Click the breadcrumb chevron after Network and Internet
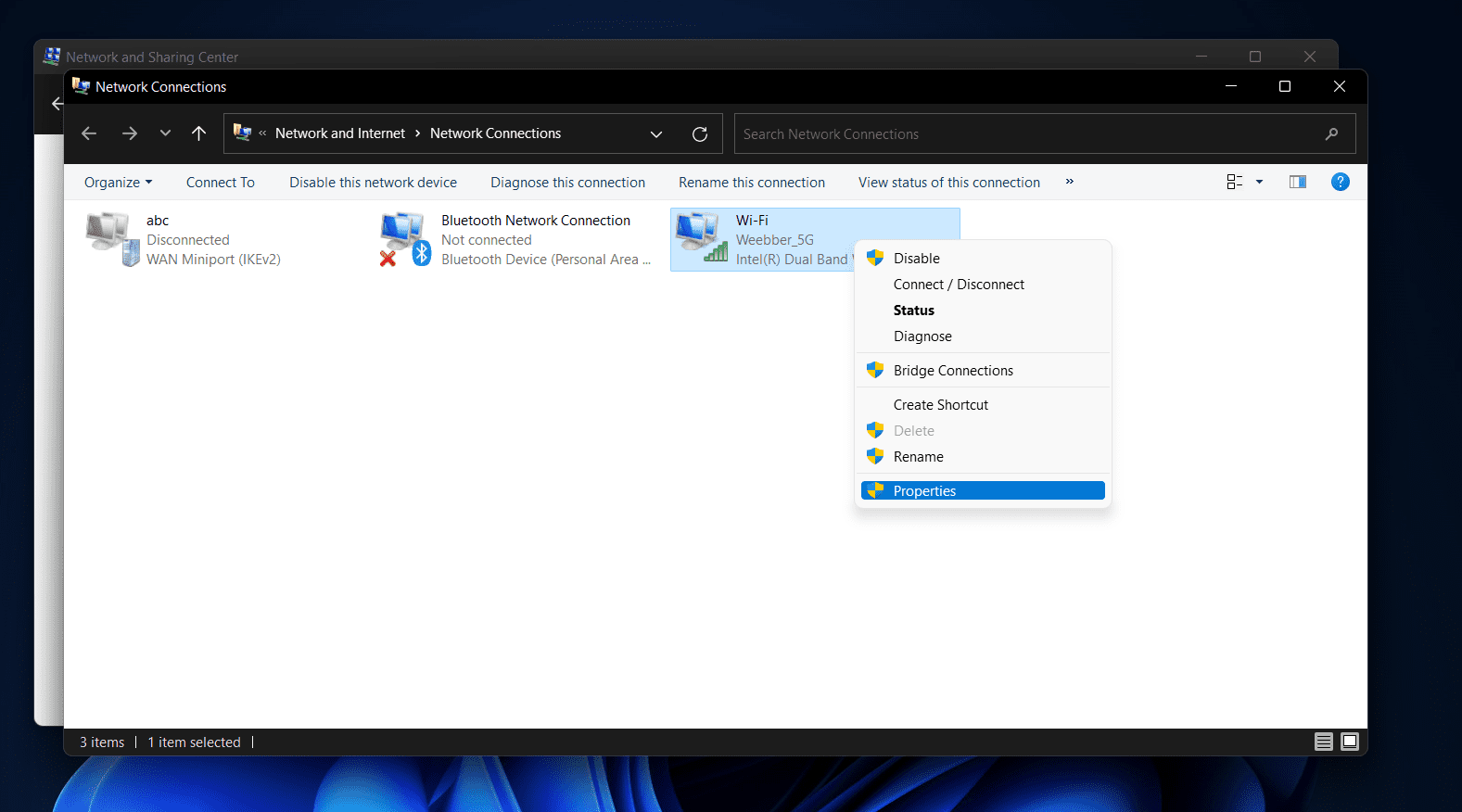This screenshot has height=812, width=1462. (418, 133)
